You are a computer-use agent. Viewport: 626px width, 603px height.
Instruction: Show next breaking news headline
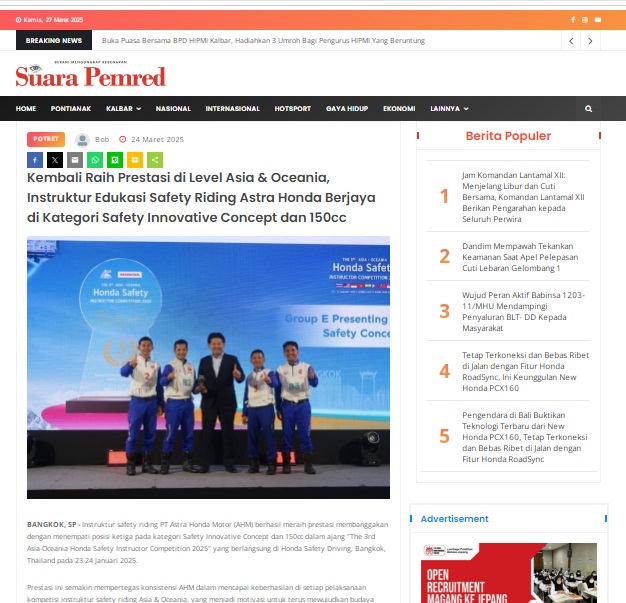click(590, 41)
